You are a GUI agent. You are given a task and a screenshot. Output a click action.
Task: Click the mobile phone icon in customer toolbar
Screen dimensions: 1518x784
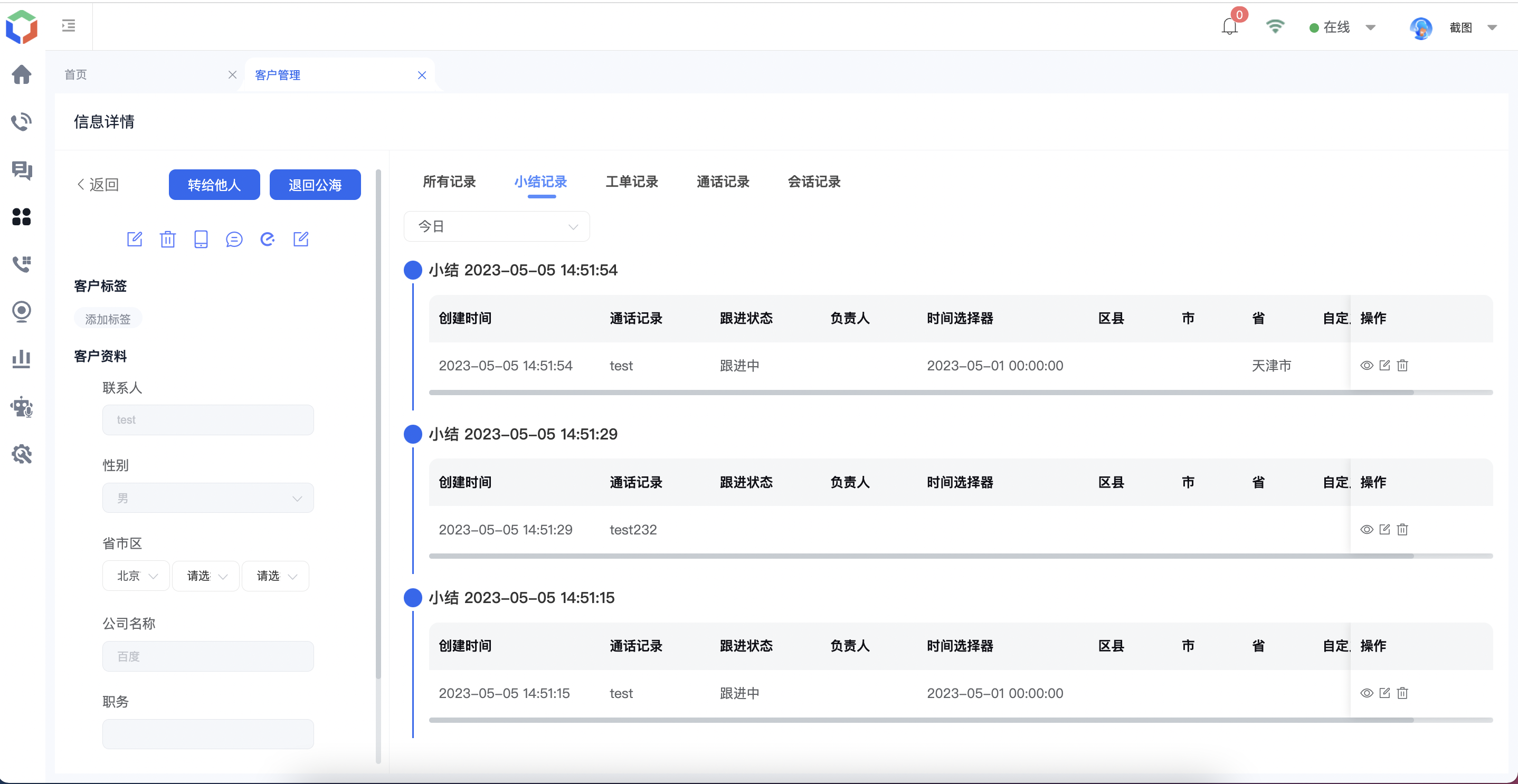[201, 239]
